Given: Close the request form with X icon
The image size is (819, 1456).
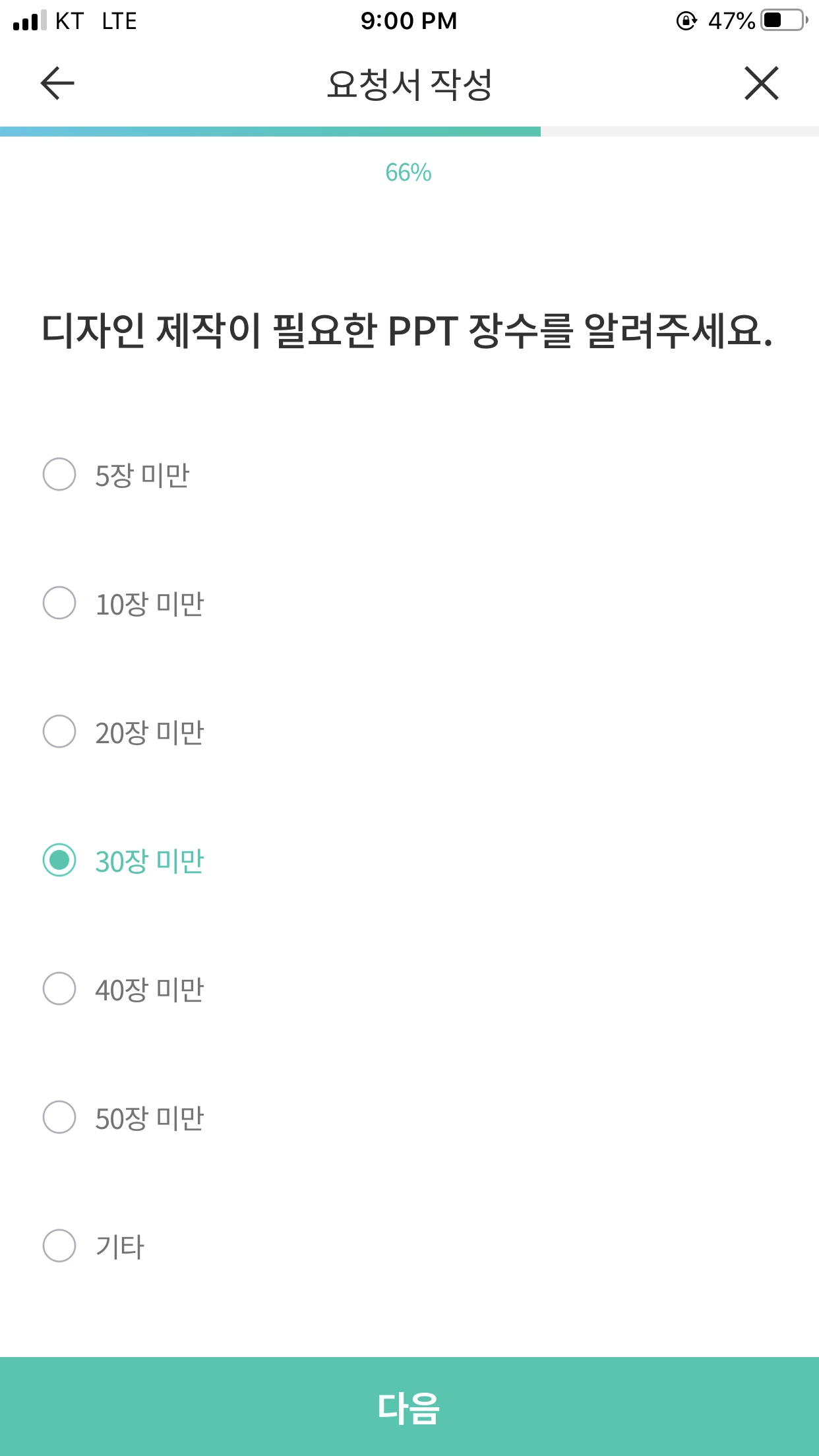Looking at the screenshot, I should (x=762, y=83).
